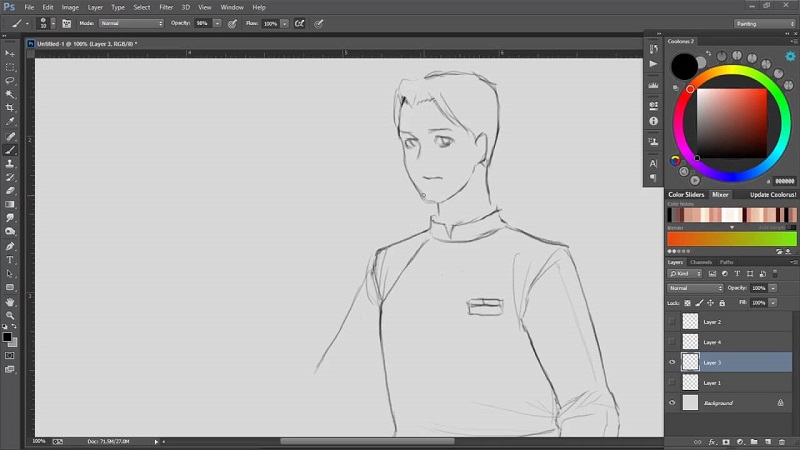Image resolution: width=800 pixels, height=450 pixels.
Task: Click the airbrush build-up icon
Action: [299, 23]
